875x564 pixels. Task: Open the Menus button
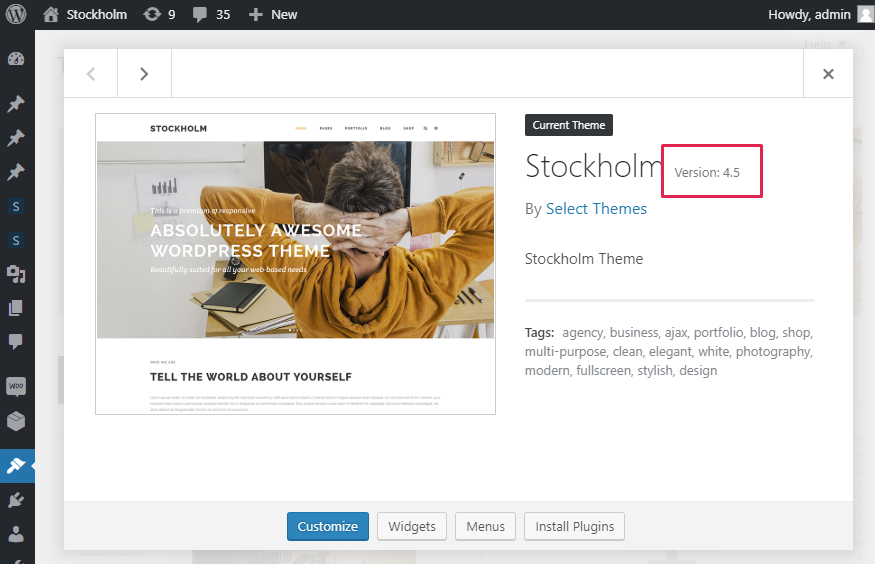click(x=485, y=526)
